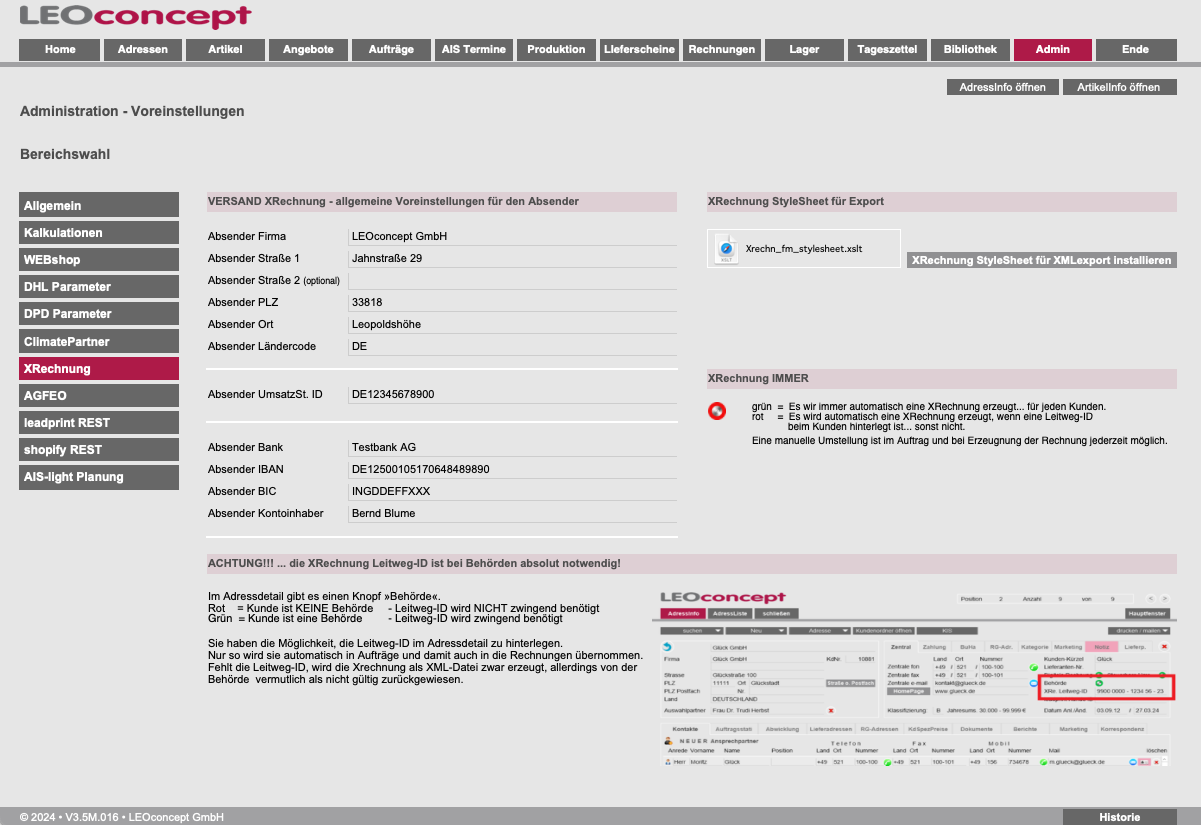Install the XRechnung StyleSheet für XMLexport

(x=1042, y=260)
